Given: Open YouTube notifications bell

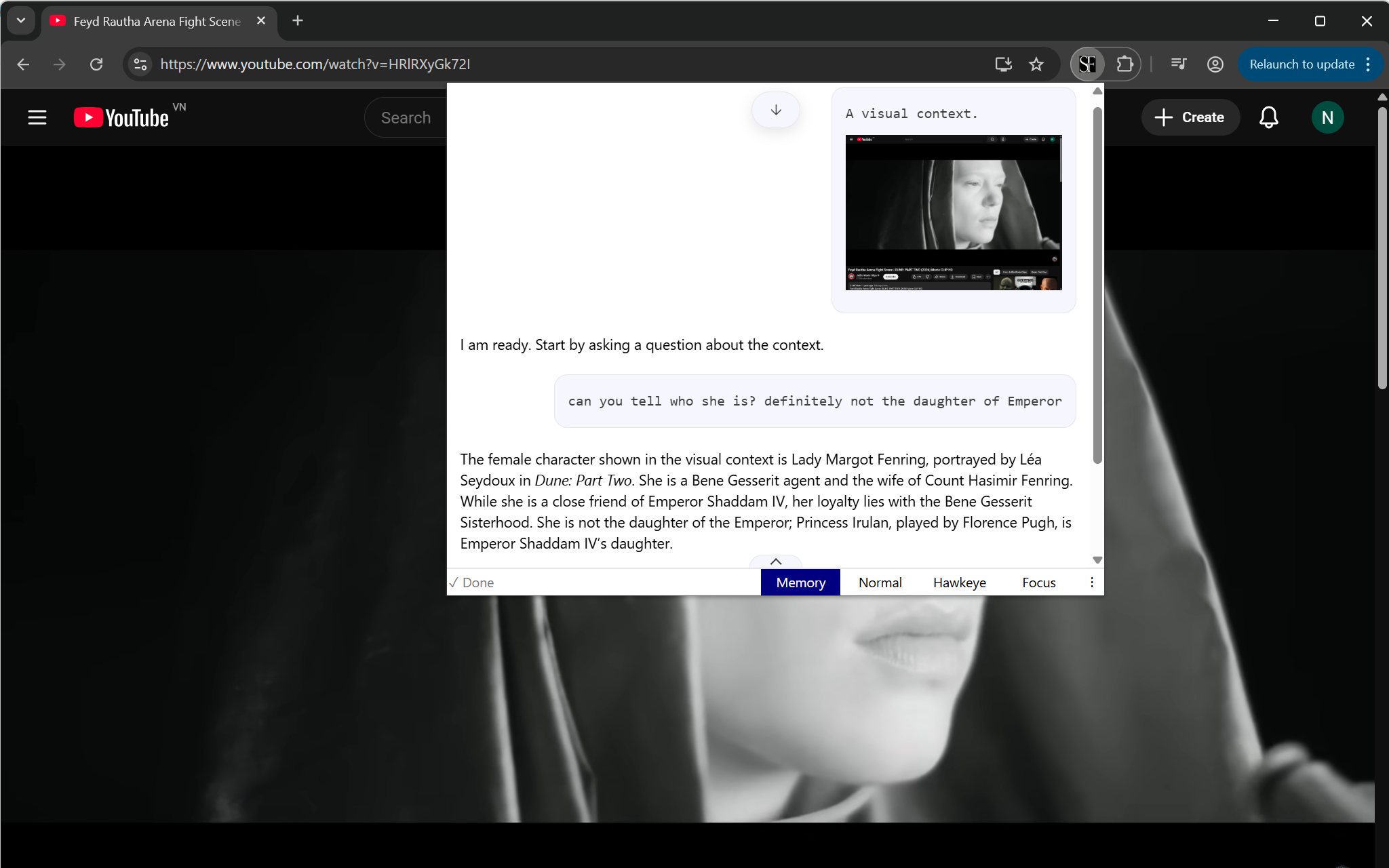Looking at the screenshot, I should click(x=1268, y=117).
